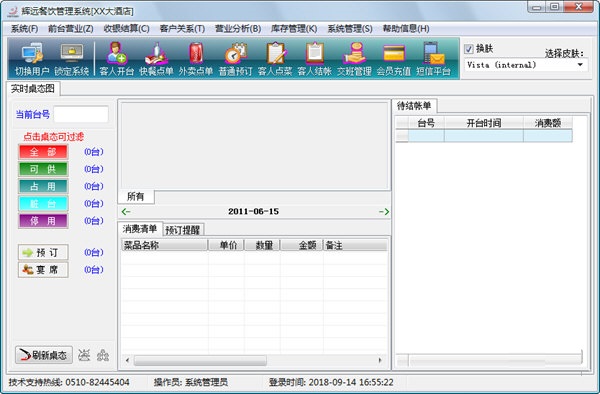Click the scrollbar right arrow in 消费清单
The image size is (600, 394).
coord(380,360)
